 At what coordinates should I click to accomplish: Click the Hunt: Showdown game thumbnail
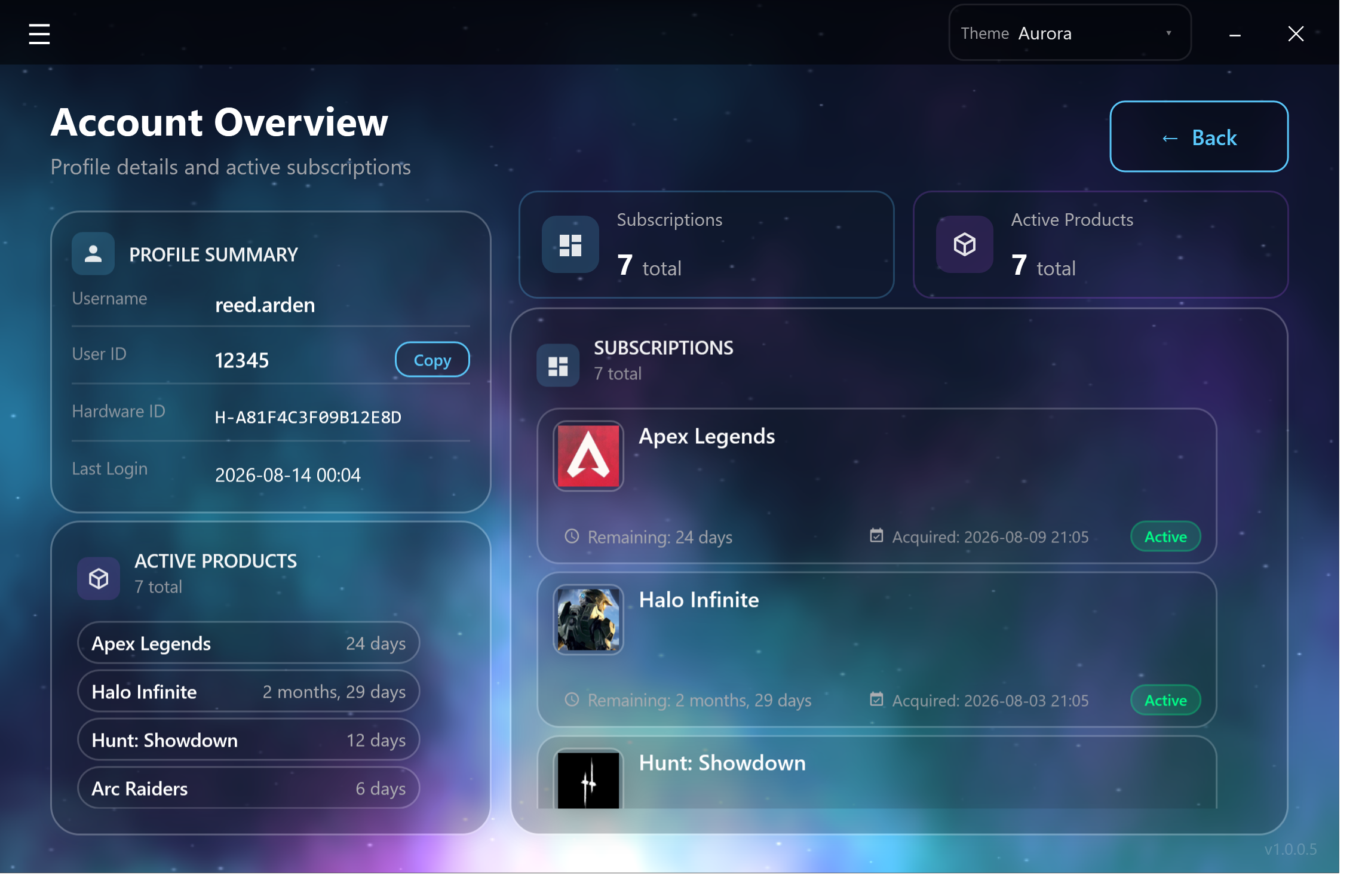pyautogui.click(x=588, y=780)
